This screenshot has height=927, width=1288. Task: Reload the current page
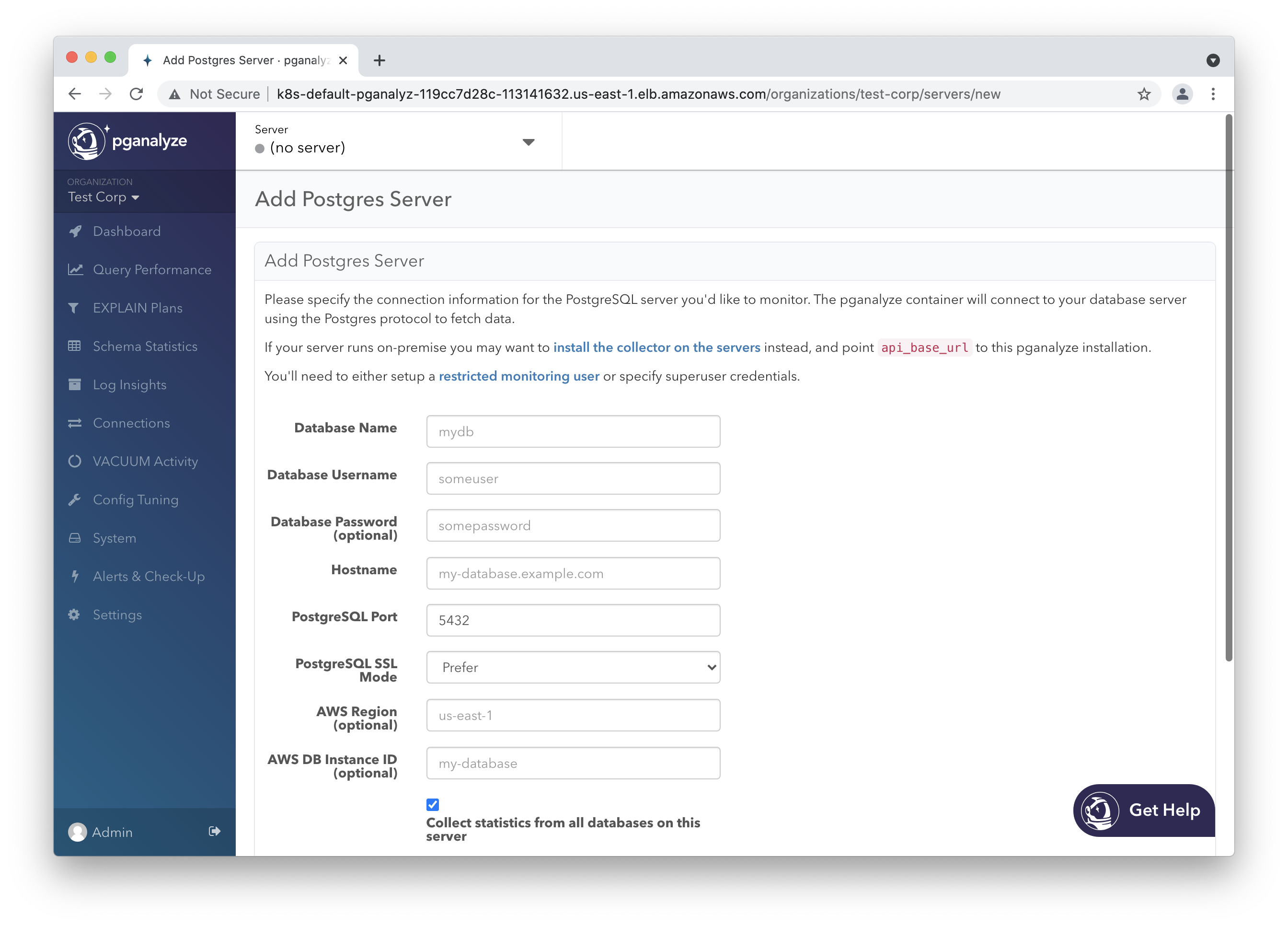[x=136, y=94]
